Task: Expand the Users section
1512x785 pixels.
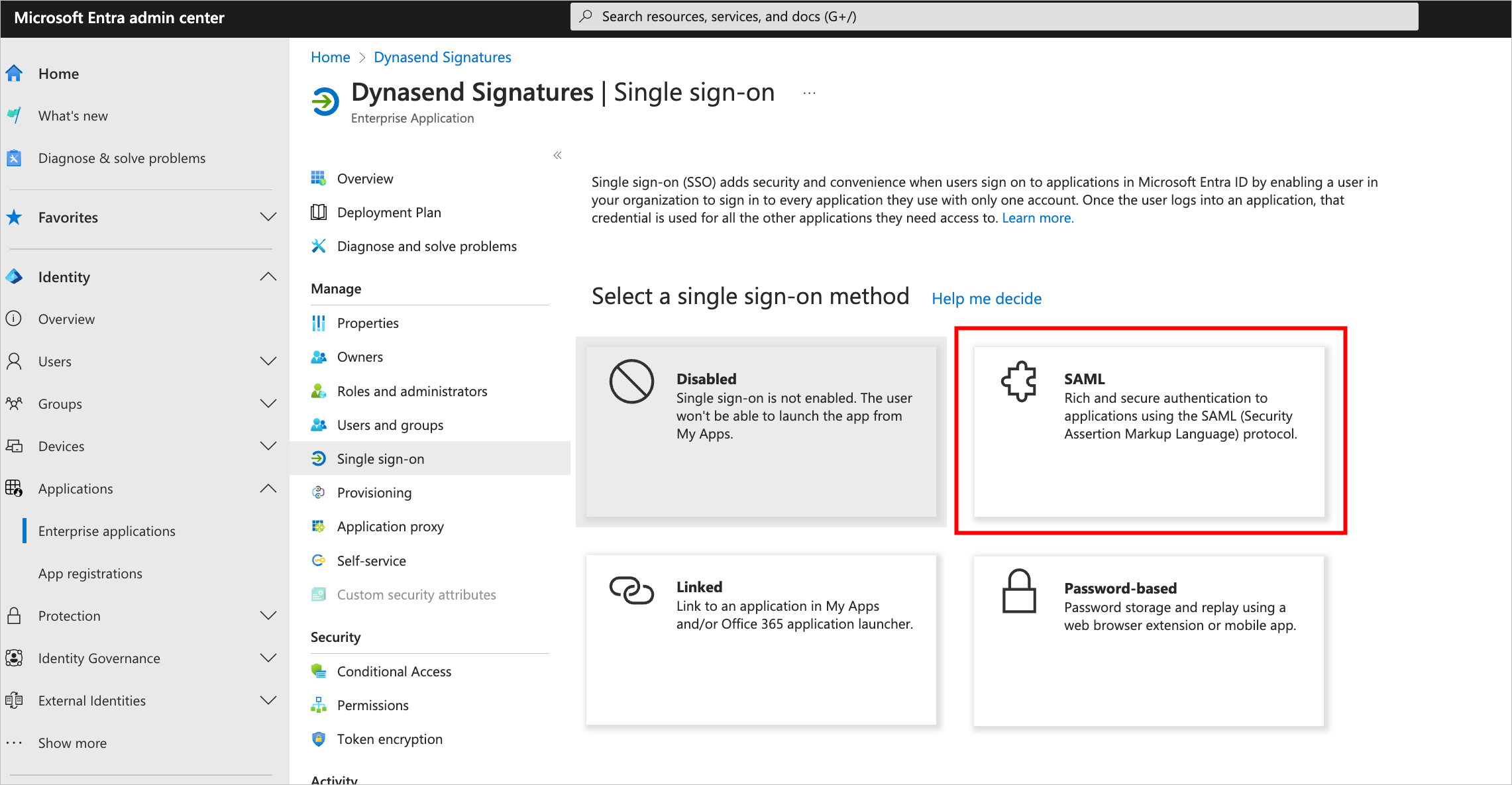Action: 269,361
